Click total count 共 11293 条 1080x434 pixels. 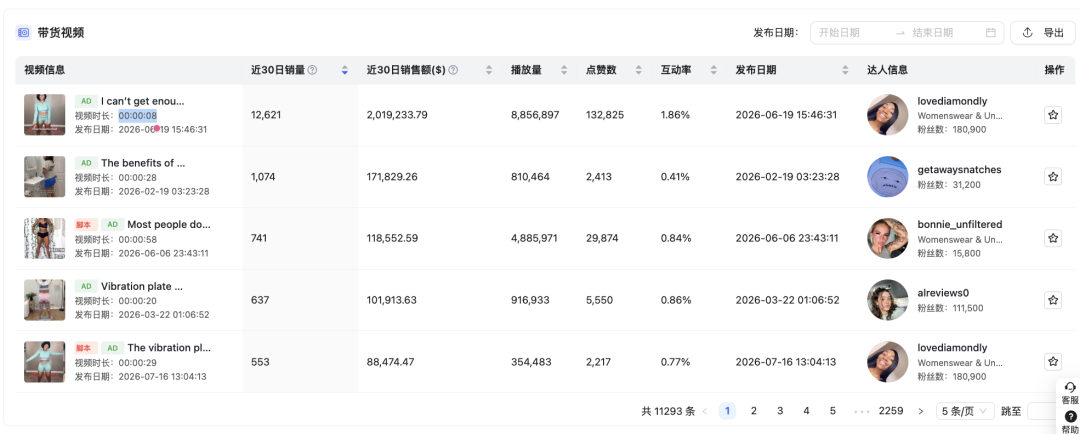point(668,411)
